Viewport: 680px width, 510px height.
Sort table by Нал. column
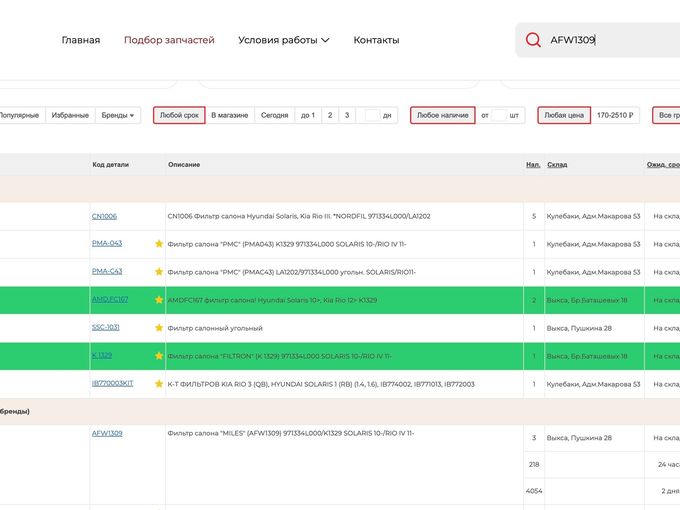point(533,165)
